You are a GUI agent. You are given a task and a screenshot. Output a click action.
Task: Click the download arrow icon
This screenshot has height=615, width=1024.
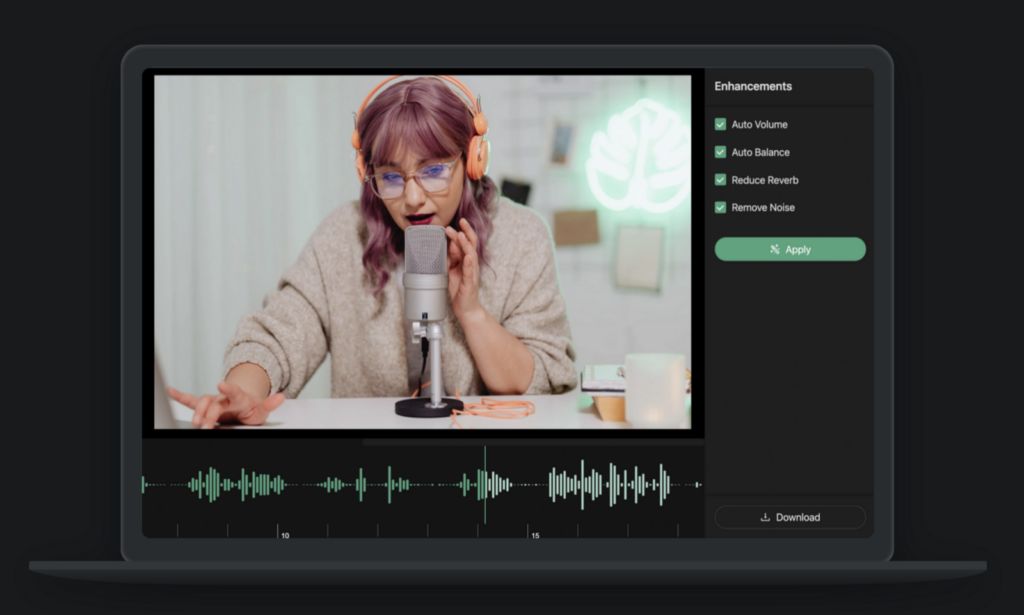pyautogui.click(x=765, y=517)
